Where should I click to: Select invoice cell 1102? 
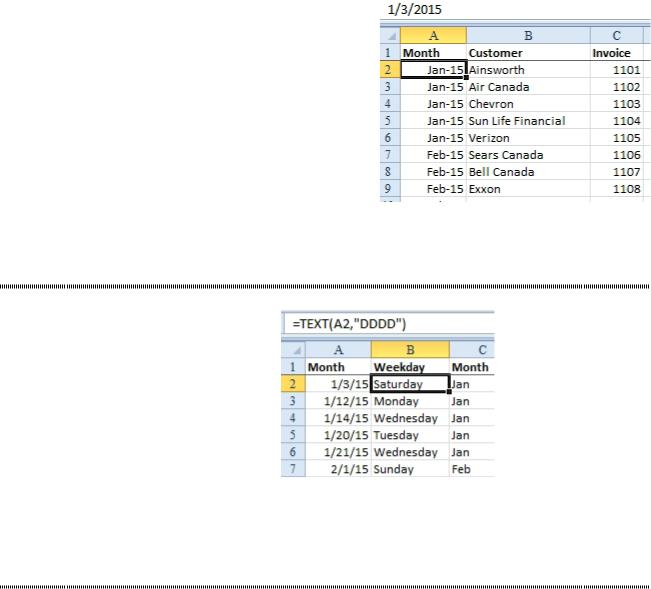click(x=617, y=87)
